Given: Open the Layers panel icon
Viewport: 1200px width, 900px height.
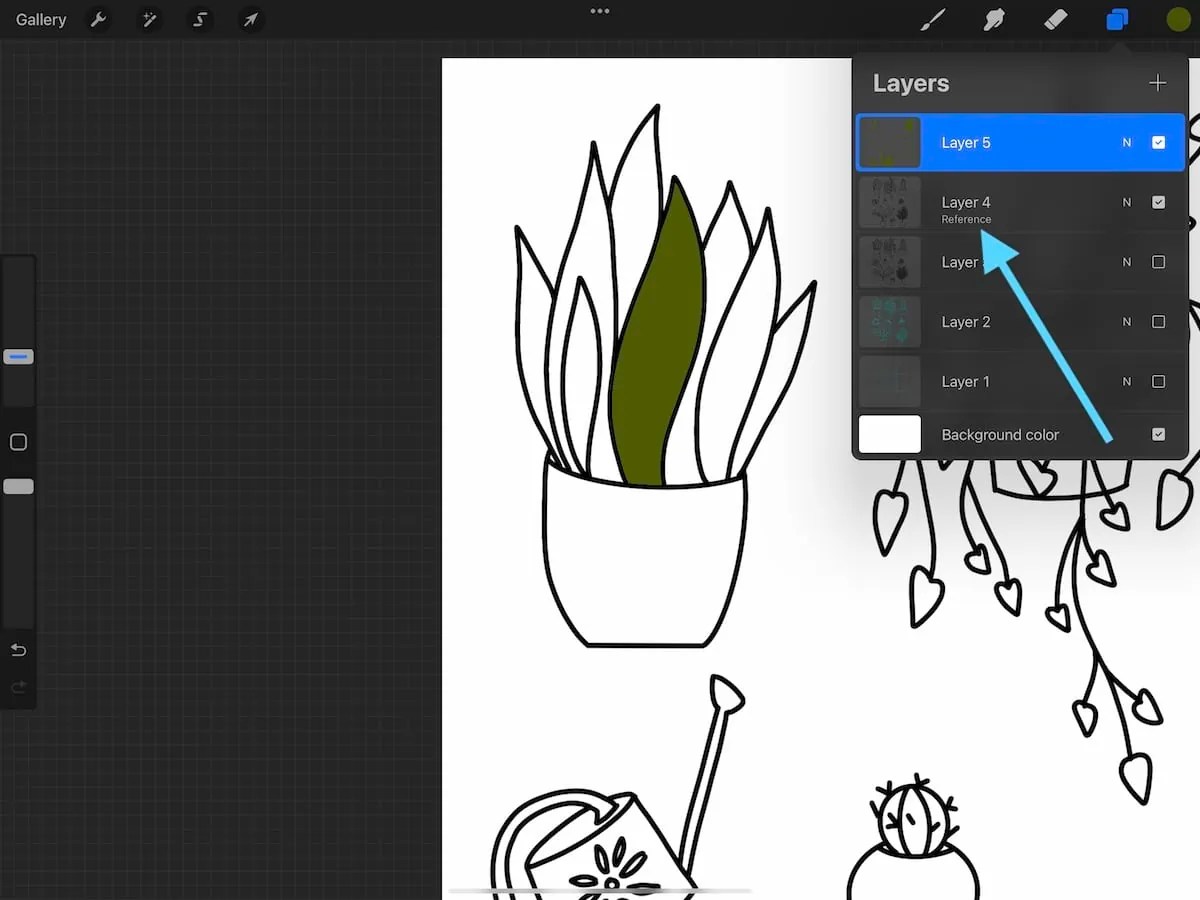Looking at the screenshot, I should [x=1117, y=19].
